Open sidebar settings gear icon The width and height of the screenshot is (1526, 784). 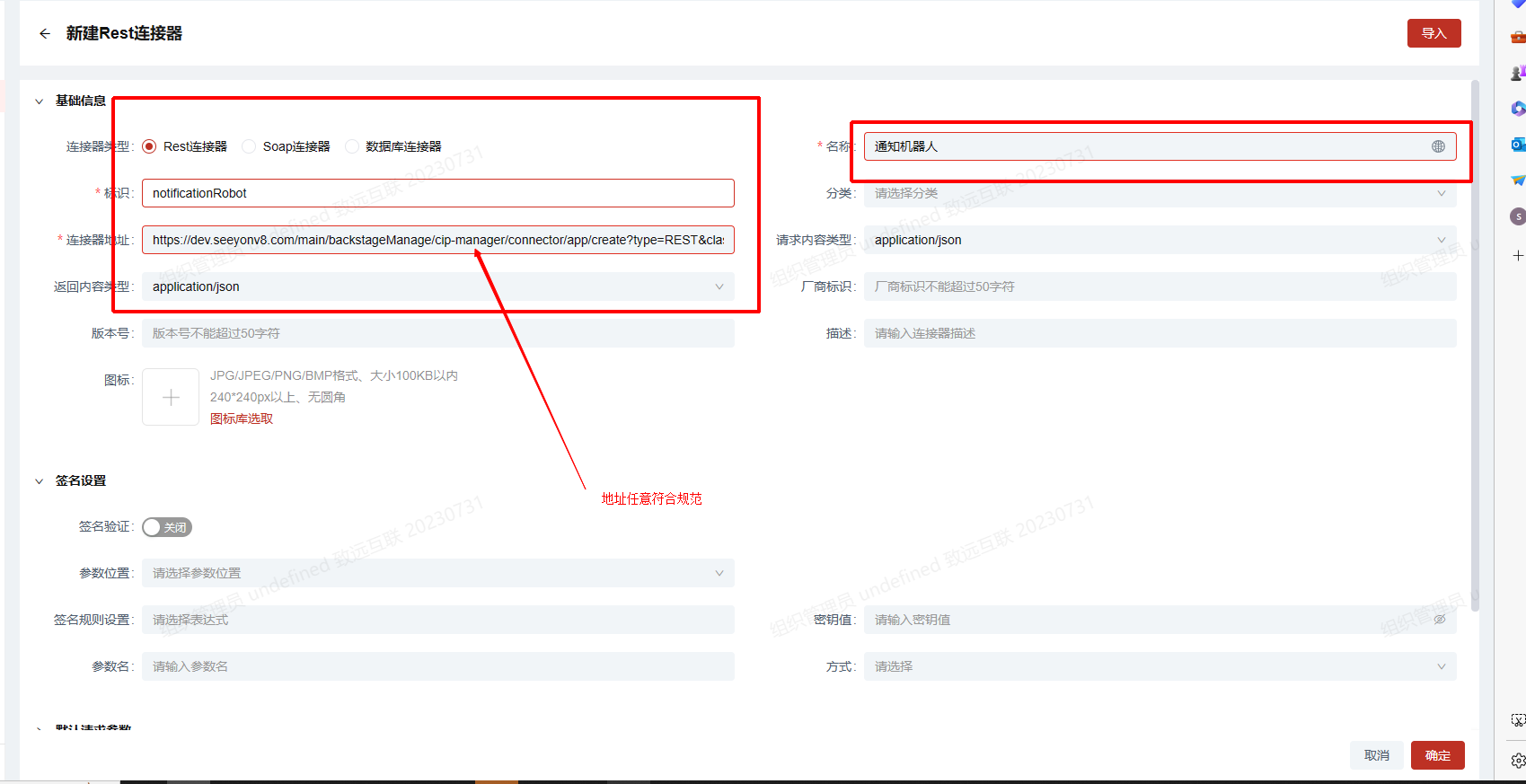[1518, 761]
